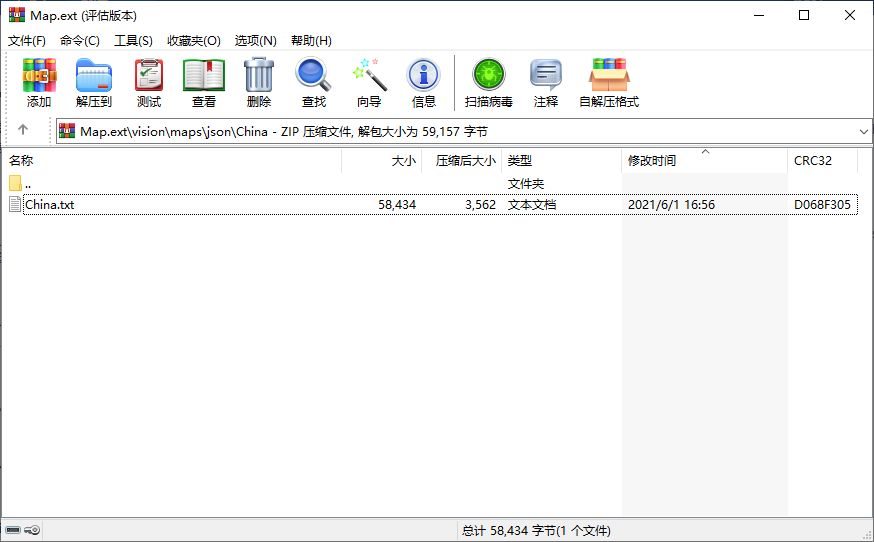The width and height of the screenshot is (874, 542).
Task: Open the 命令(C) menu
Action: [x=80, y=41]
